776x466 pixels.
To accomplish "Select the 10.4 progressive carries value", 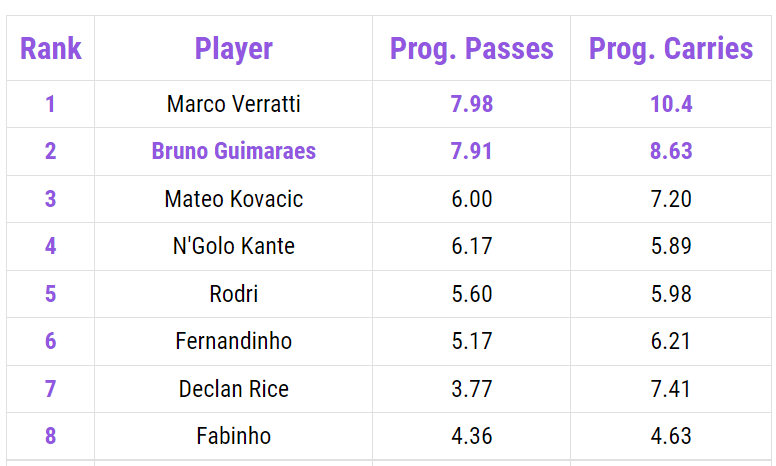I will click(x=671, y=104).
